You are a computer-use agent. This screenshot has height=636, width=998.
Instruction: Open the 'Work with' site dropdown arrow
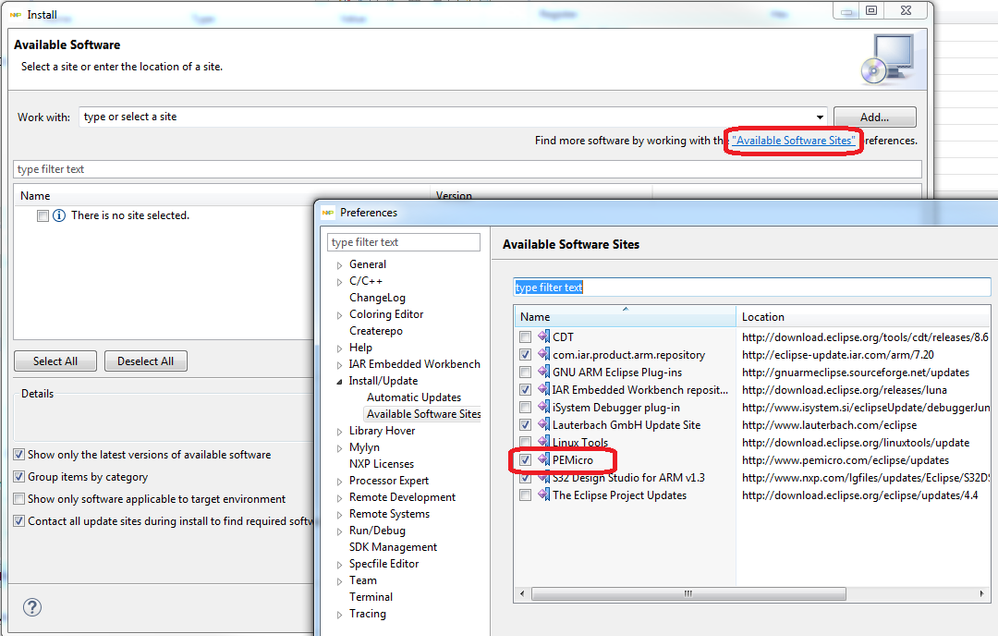(820, 117)
